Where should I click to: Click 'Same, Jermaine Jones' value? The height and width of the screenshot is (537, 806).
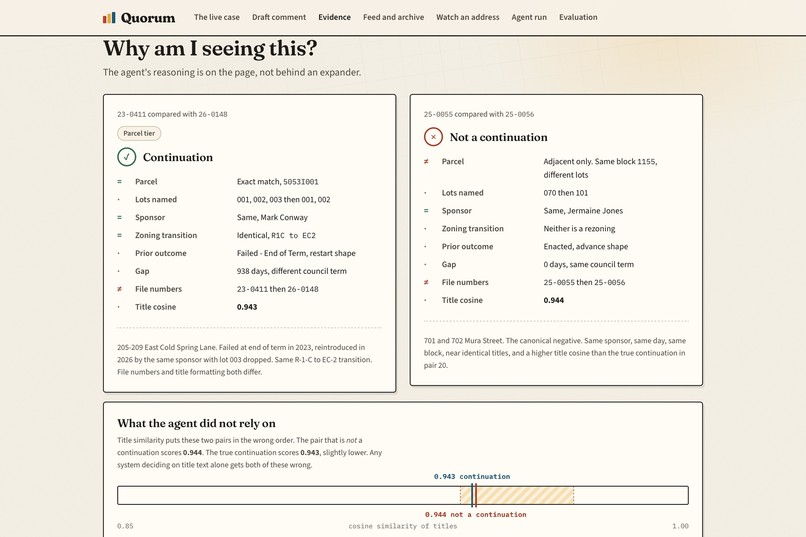point(583,211)
